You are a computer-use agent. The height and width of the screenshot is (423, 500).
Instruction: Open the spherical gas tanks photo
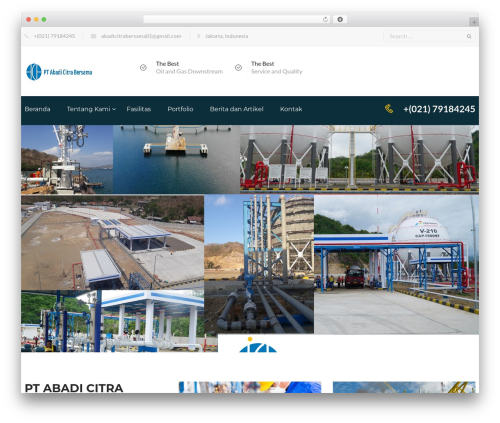tap(359, 159)
